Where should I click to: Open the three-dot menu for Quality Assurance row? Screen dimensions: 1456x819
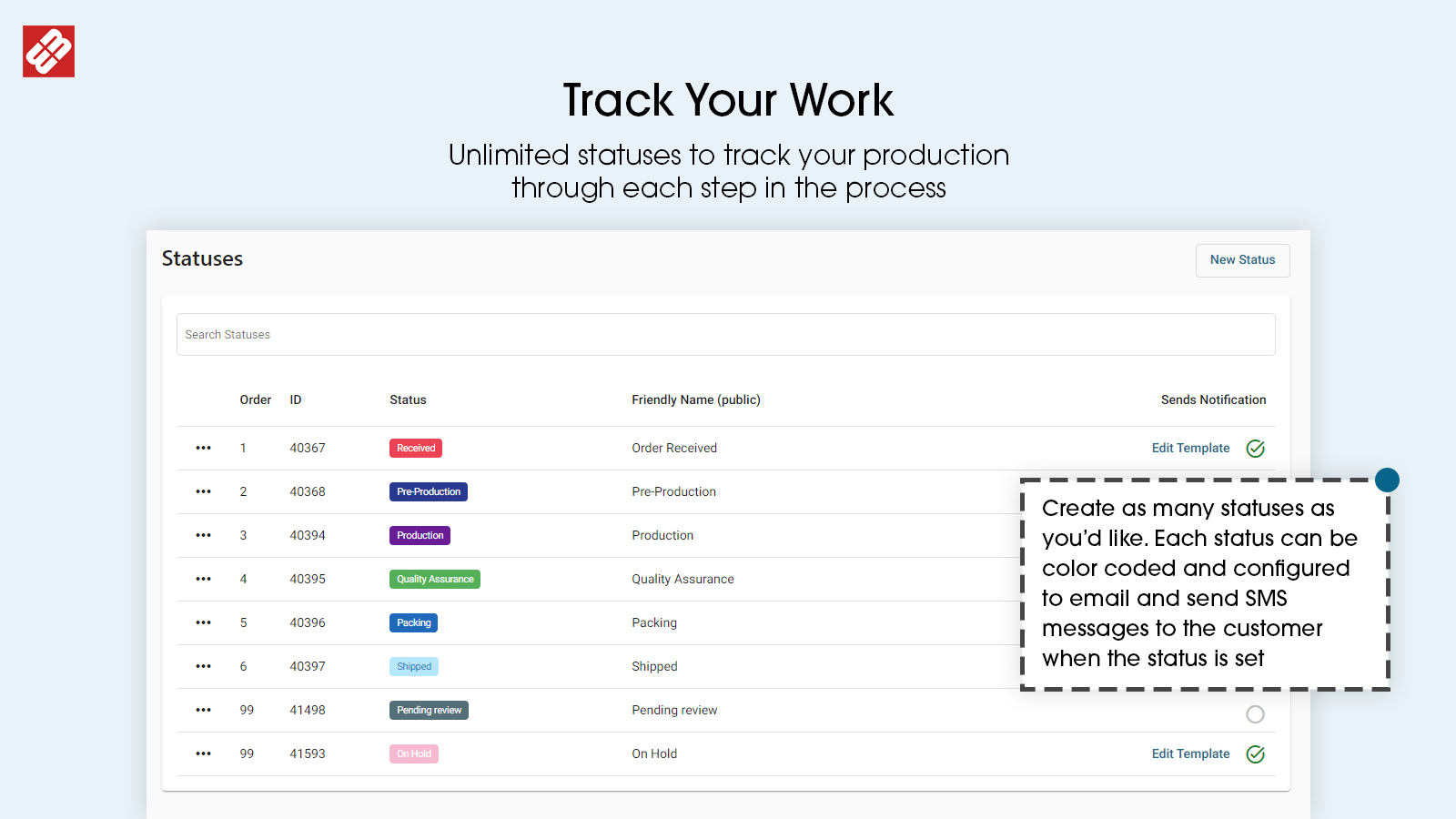pyautogui.click(x=203, y=579)
